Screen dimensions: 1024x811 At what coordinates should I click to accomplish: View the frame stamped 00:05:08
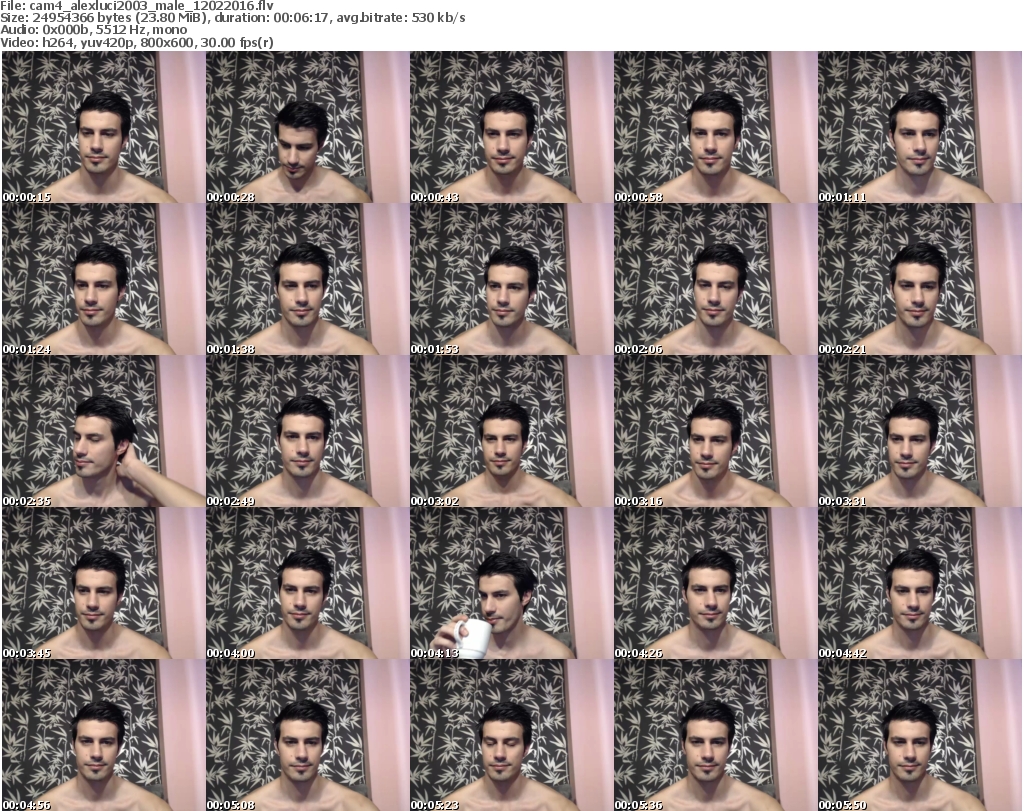(308, 735)
